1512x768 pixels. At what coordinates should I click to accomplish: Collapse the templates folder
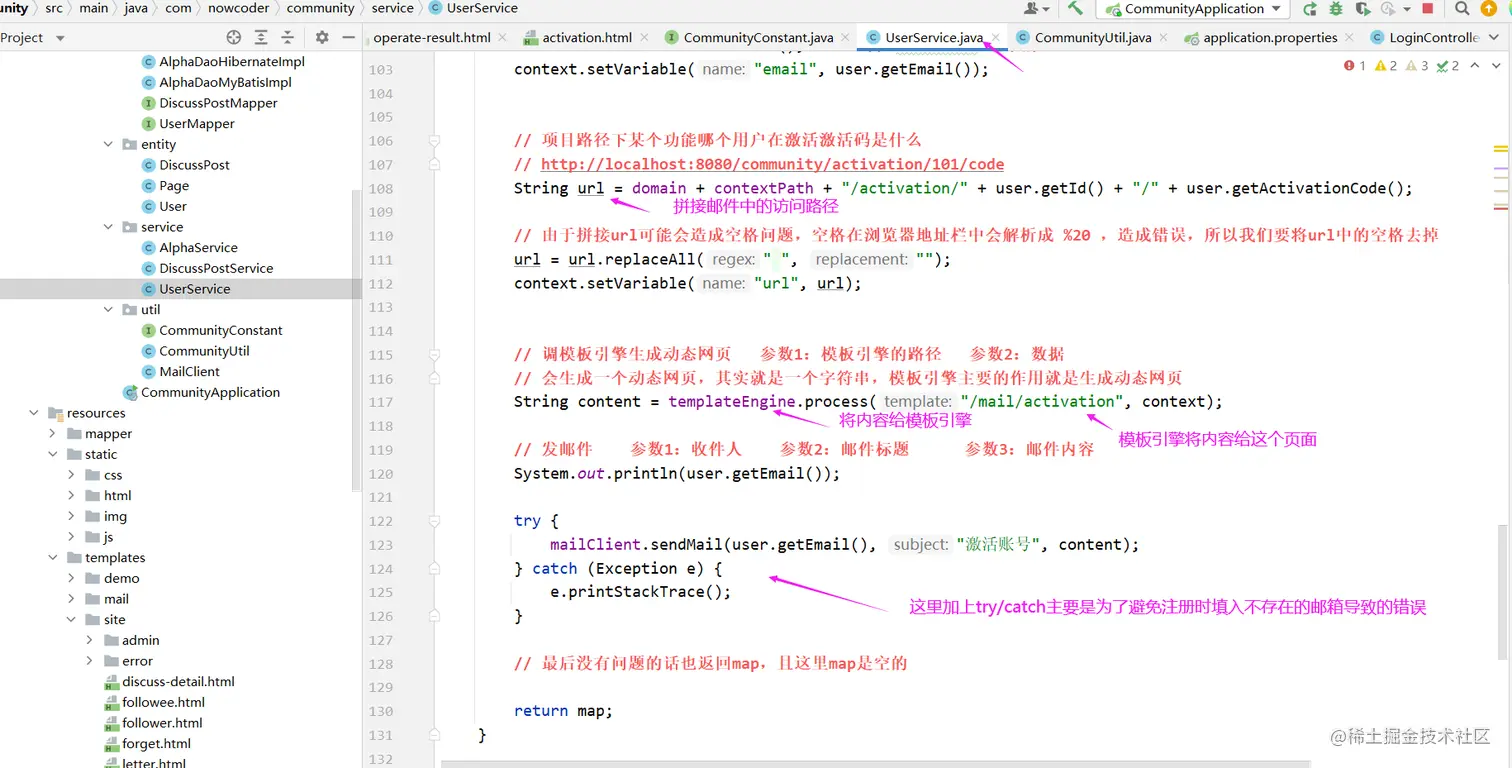52,557
